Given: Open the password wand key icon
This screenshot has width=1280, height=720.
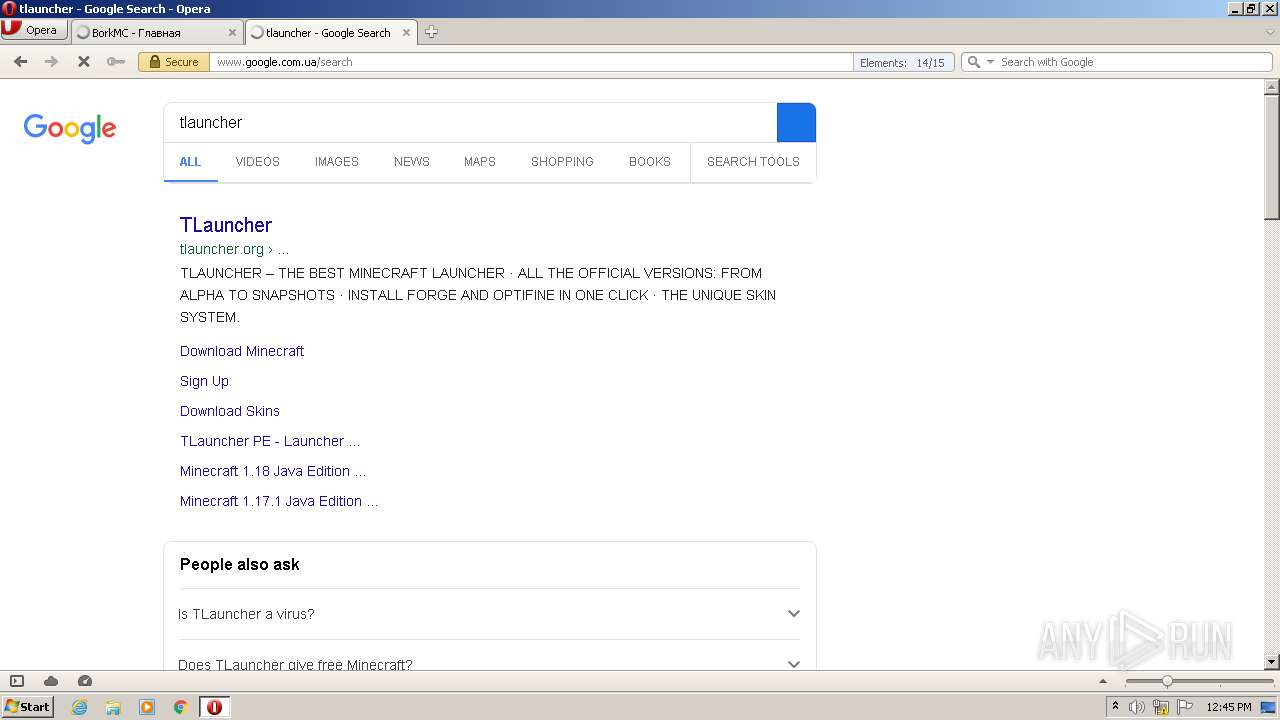Looking at the screenshot, I should [116, 62].
